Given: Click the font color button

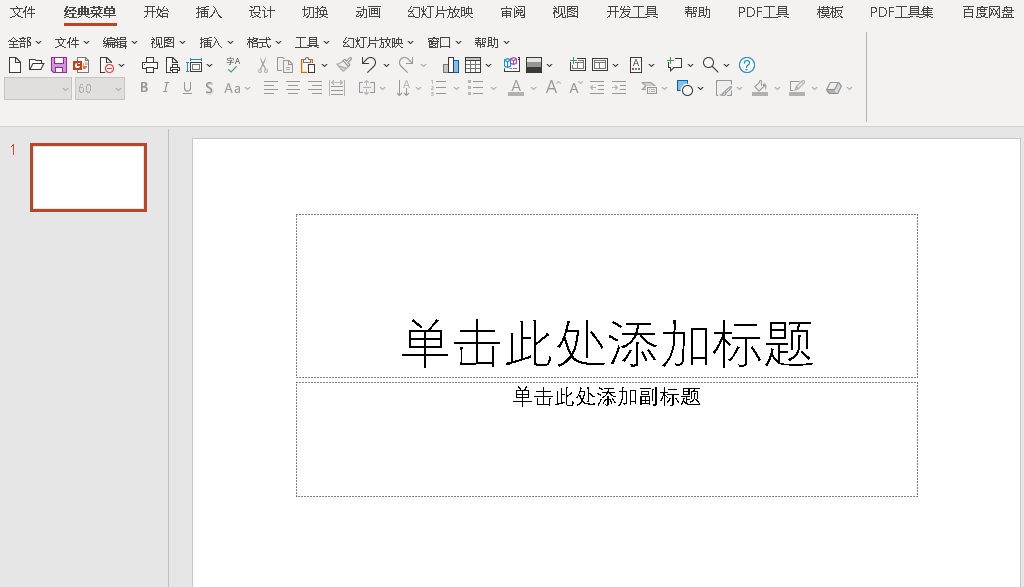Looking at the screenshot, I should tap(516, 88).
